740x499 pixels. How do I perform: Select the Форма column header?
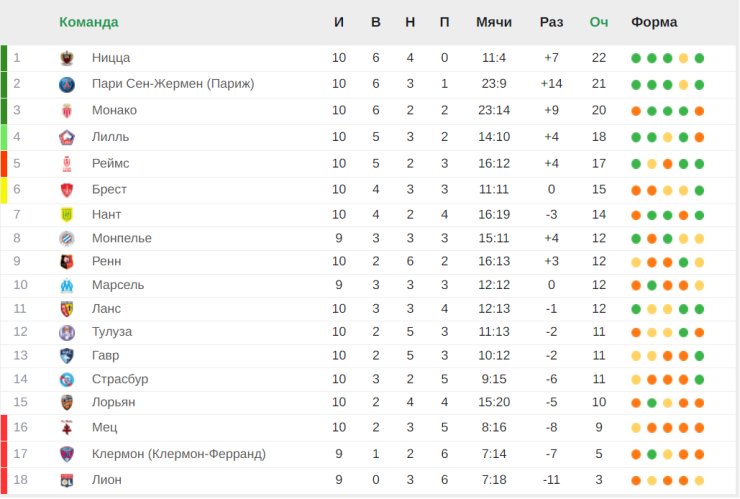point(654,22)
